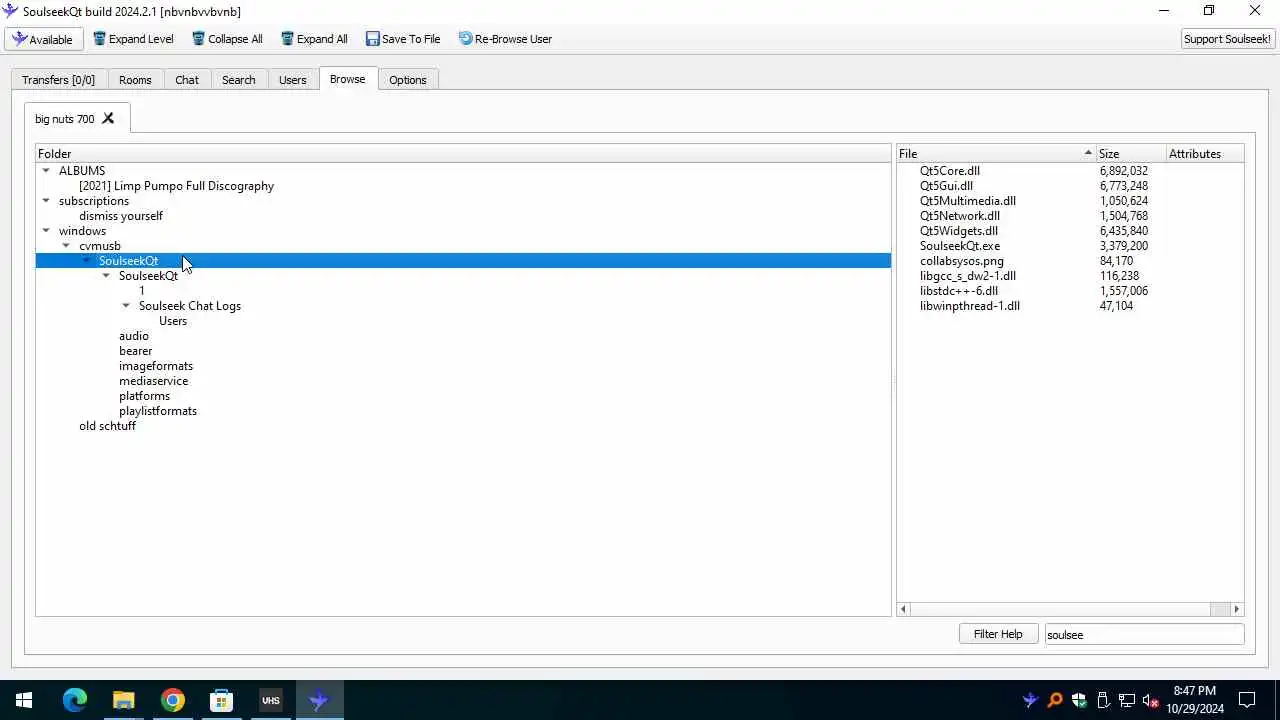Click the Filter Help button
1280x720 pixels.
click(x=998, y=634)
